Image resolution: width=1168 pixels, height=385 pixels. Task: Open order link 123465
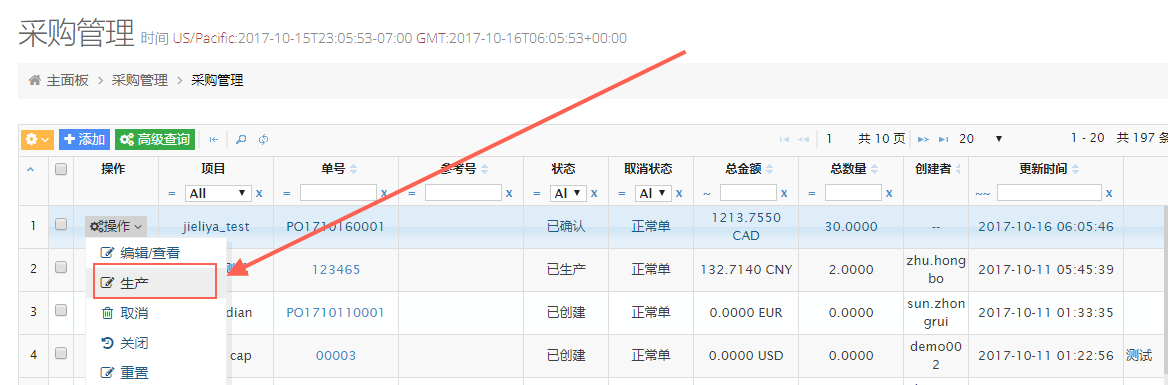point(336,269)
